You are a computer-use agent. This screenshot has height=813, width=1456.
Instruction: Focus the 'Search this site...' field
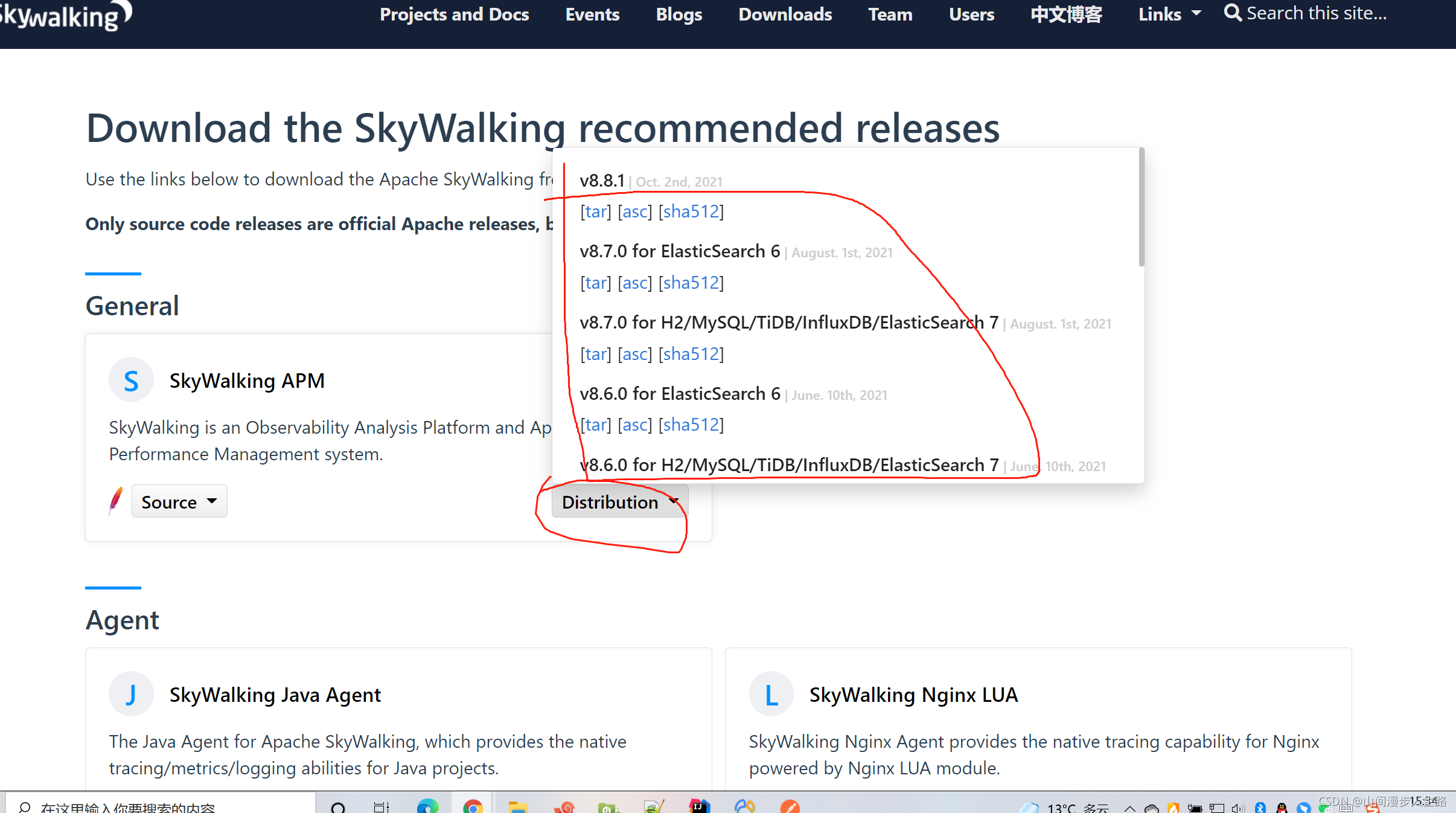(1317, 13)
